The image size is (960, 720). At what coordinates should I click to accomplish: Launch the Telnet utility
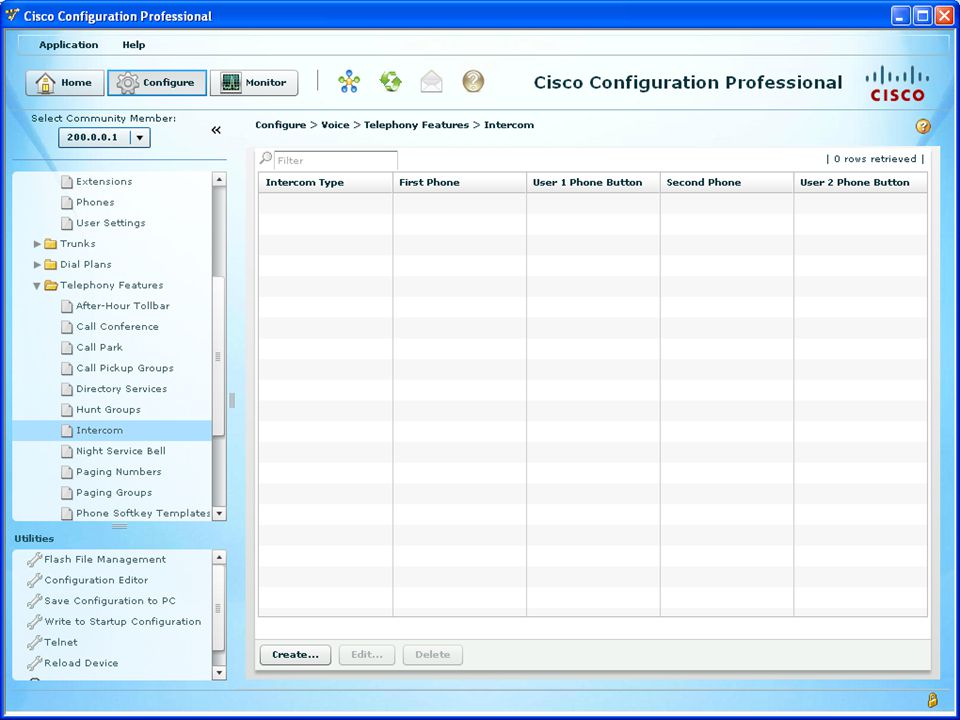pos(61,642)
